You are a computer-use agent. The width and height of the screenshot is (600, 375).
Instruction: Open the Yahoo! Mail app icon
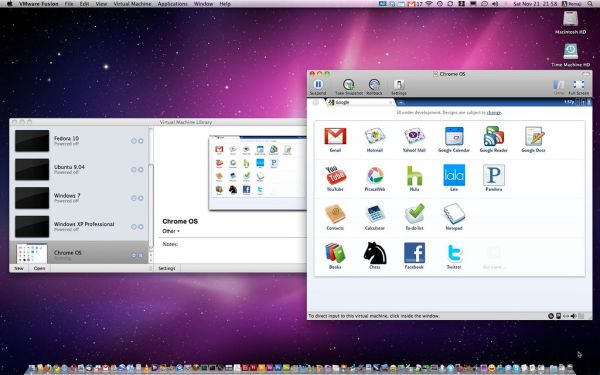click(x=414, y=140)
